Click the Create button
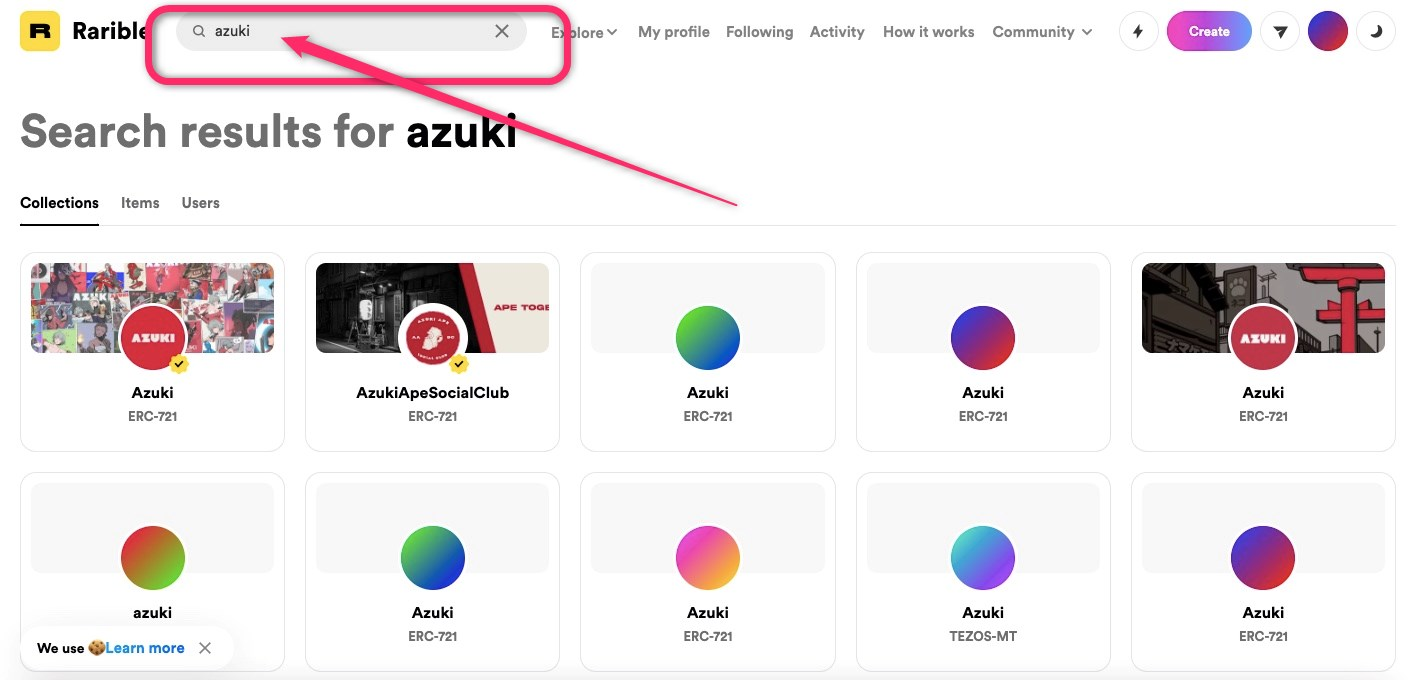Image resolution: width=1416 pixels, height=680 pixels. [1209, 32]
